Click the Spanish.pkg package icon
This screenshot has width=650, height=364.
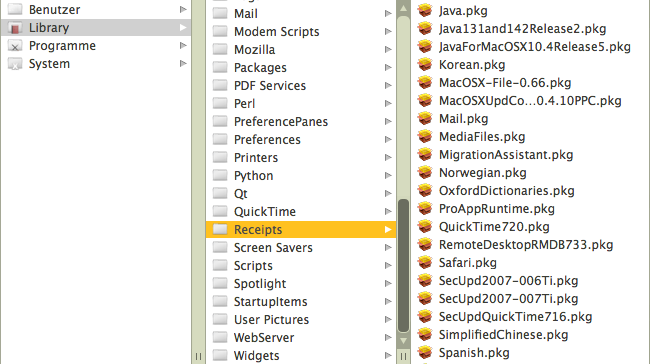[x=425, y=353]
